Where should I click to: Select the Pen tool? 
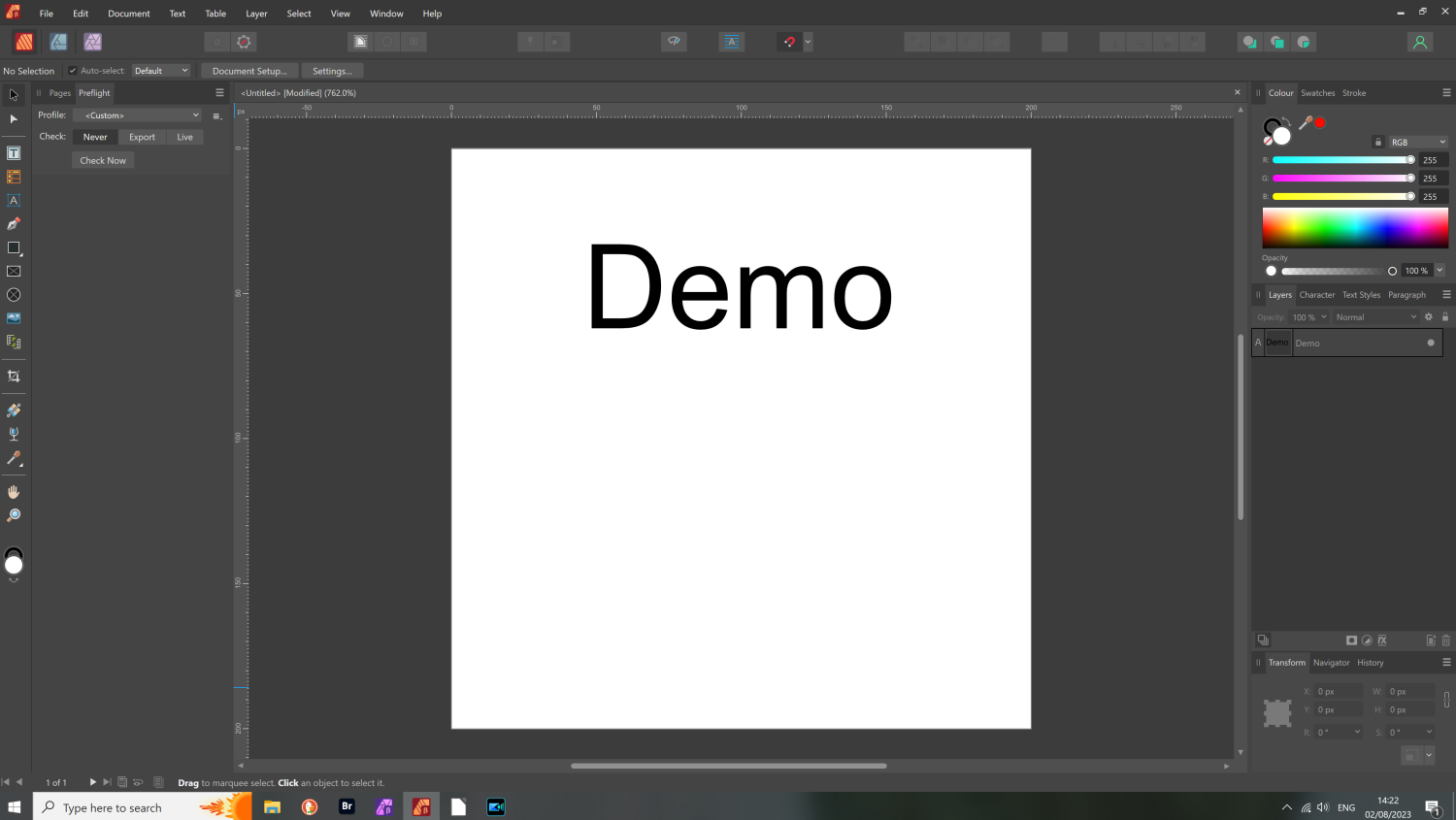[x=14, y=223]
